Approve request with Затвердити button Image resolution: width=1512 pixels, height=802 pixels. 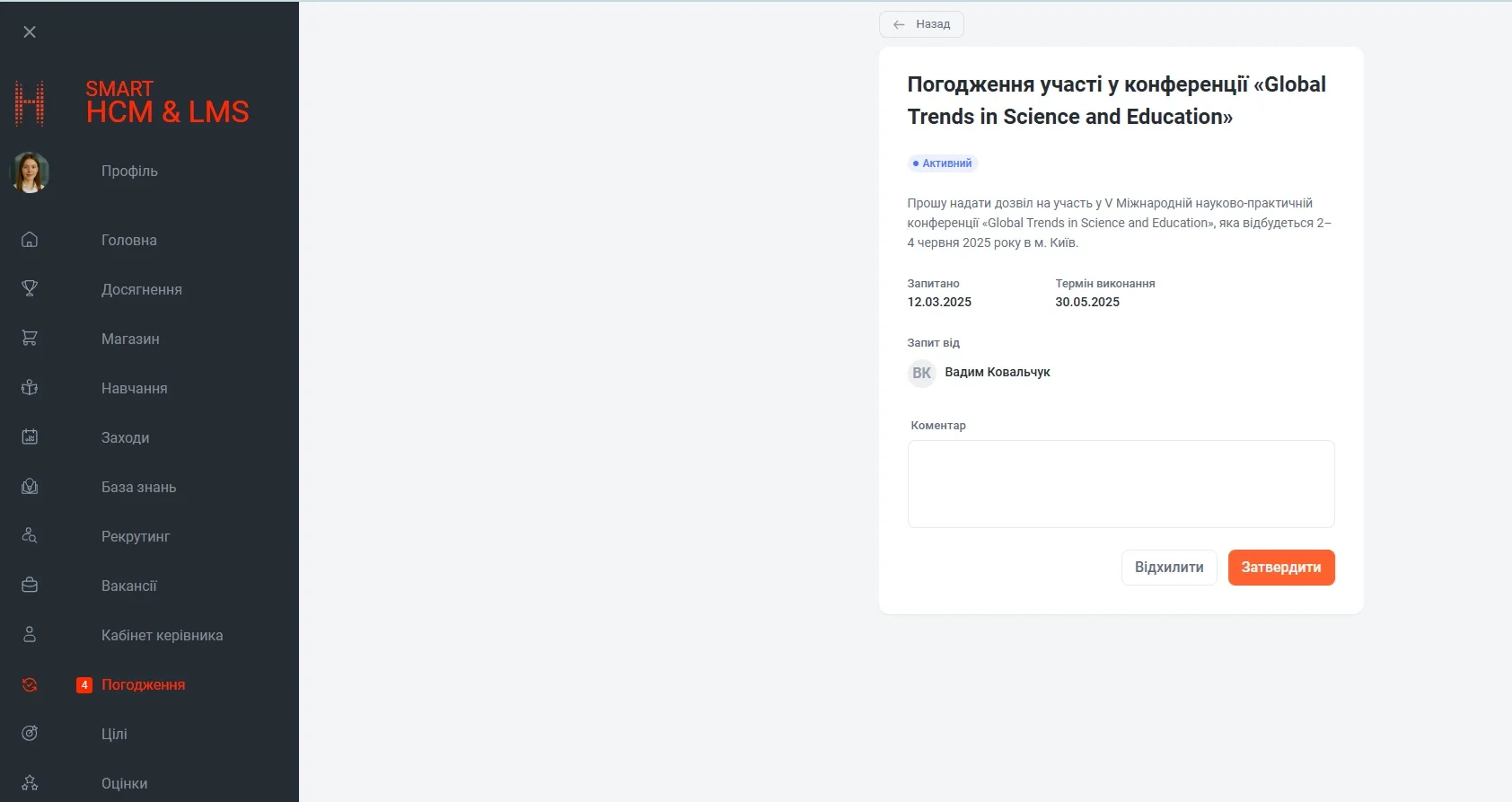[1280, 568]
